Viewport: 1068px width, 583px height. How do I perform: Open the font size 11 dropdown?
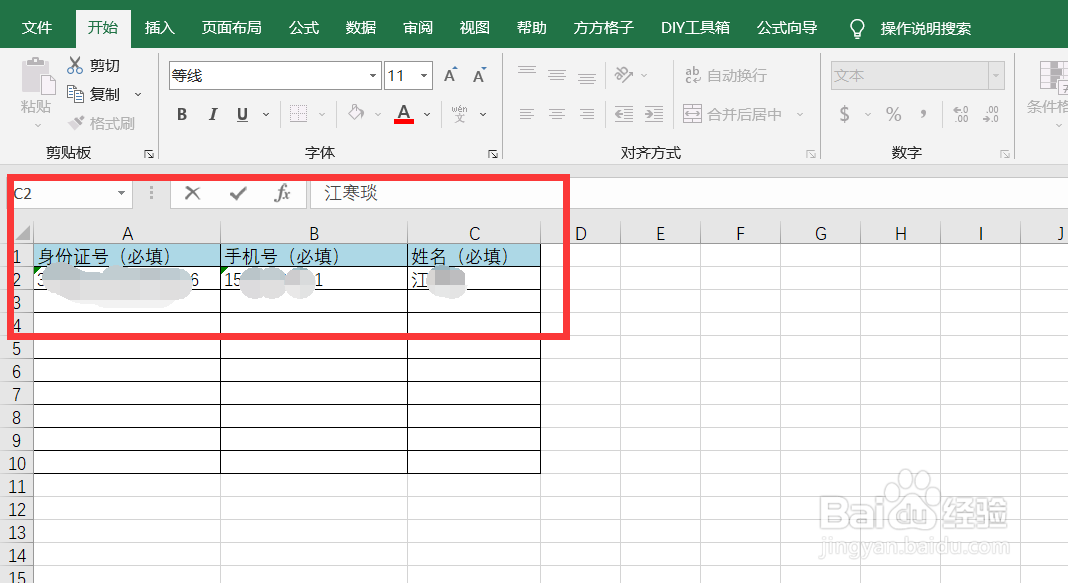coord(423,75)
